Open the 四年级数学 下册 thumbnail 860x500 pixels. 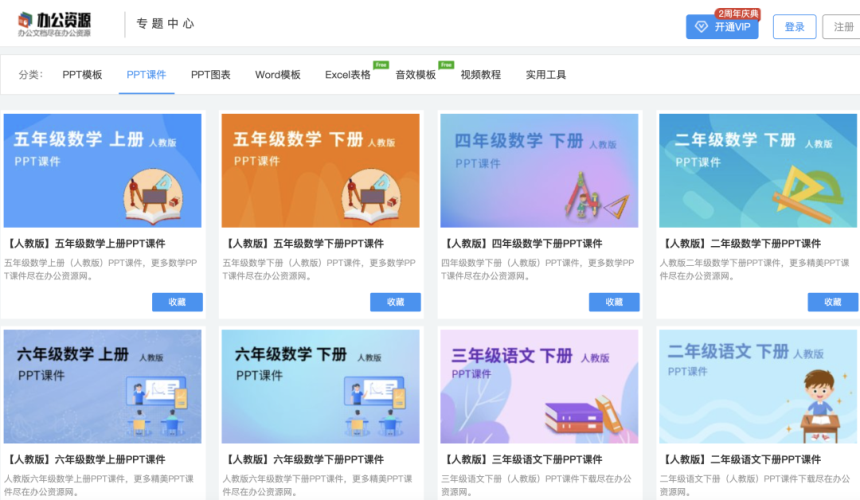(x=539, y=170)
